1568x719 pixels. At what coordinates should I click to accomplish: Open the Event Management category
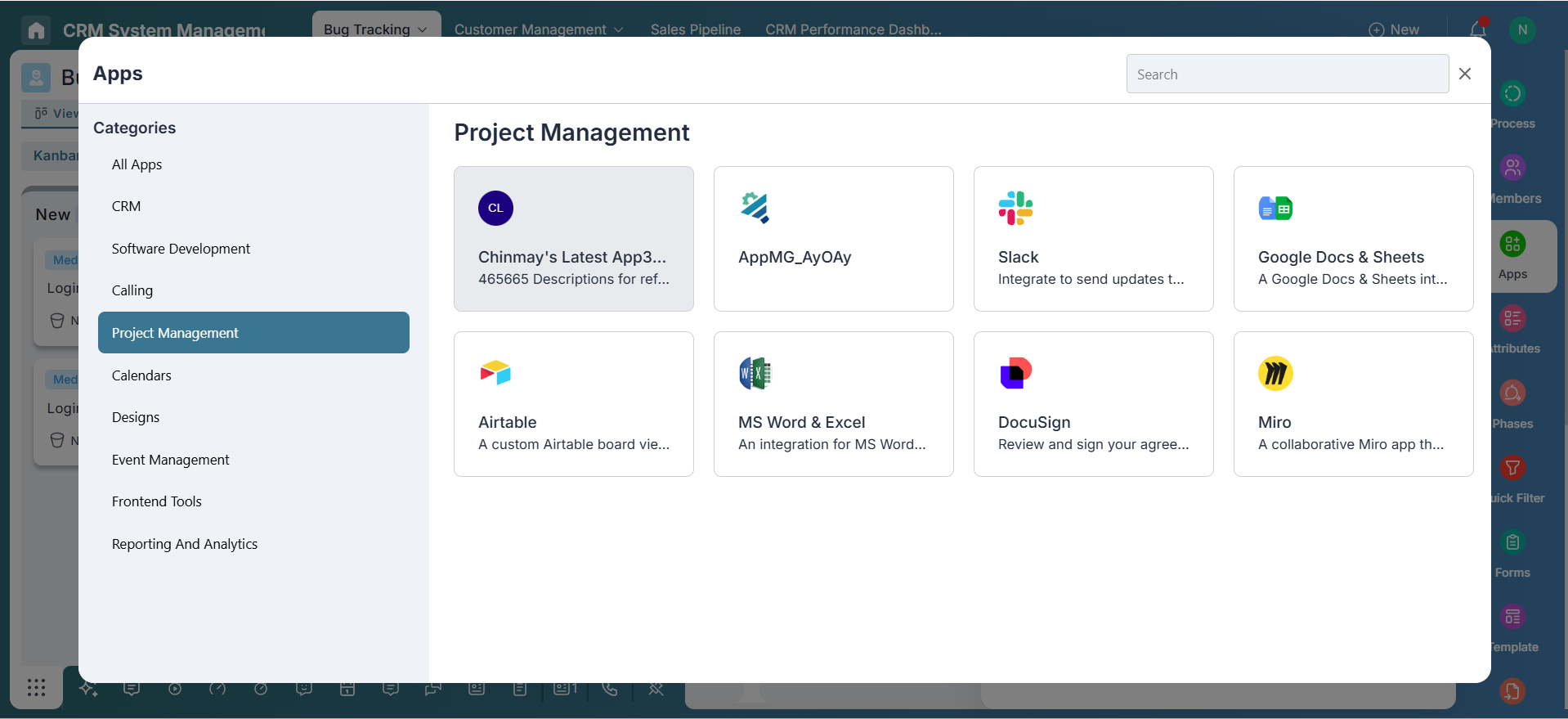[x=253, y=460]
